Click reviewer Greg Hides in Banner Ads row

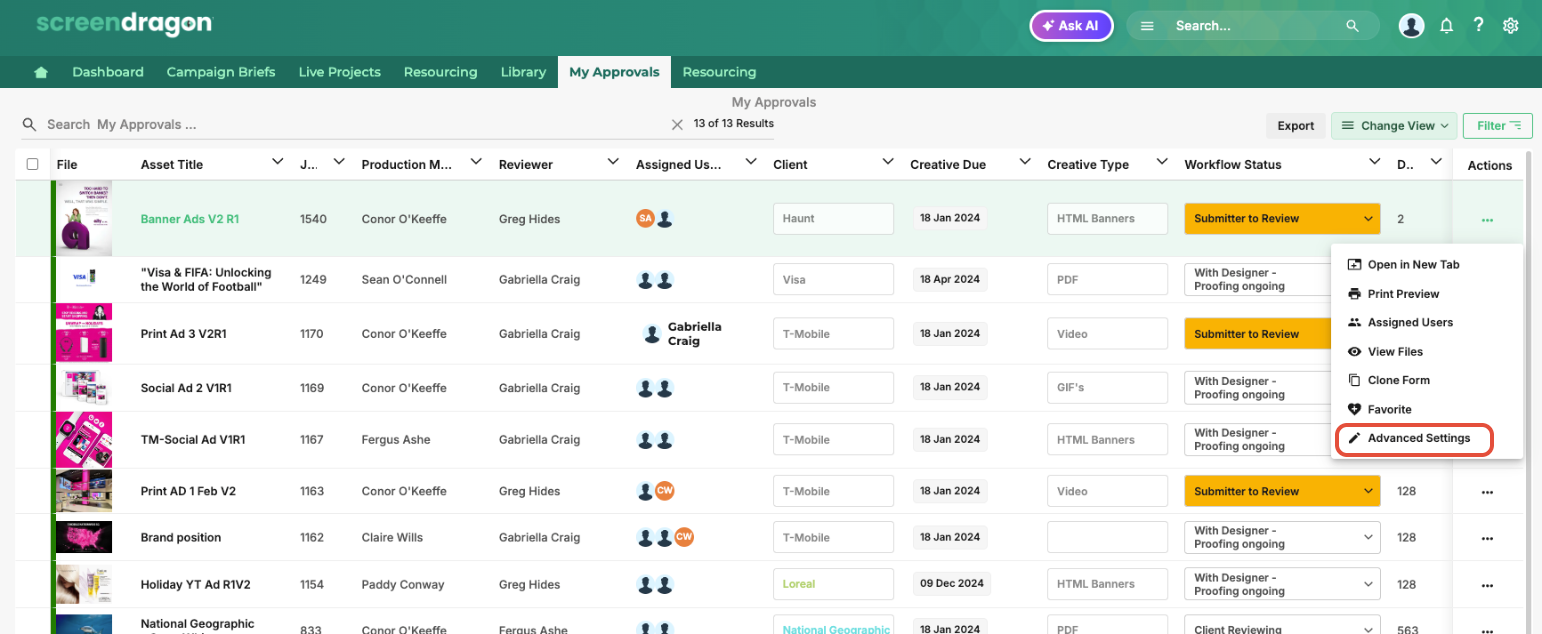pos(529,219)
